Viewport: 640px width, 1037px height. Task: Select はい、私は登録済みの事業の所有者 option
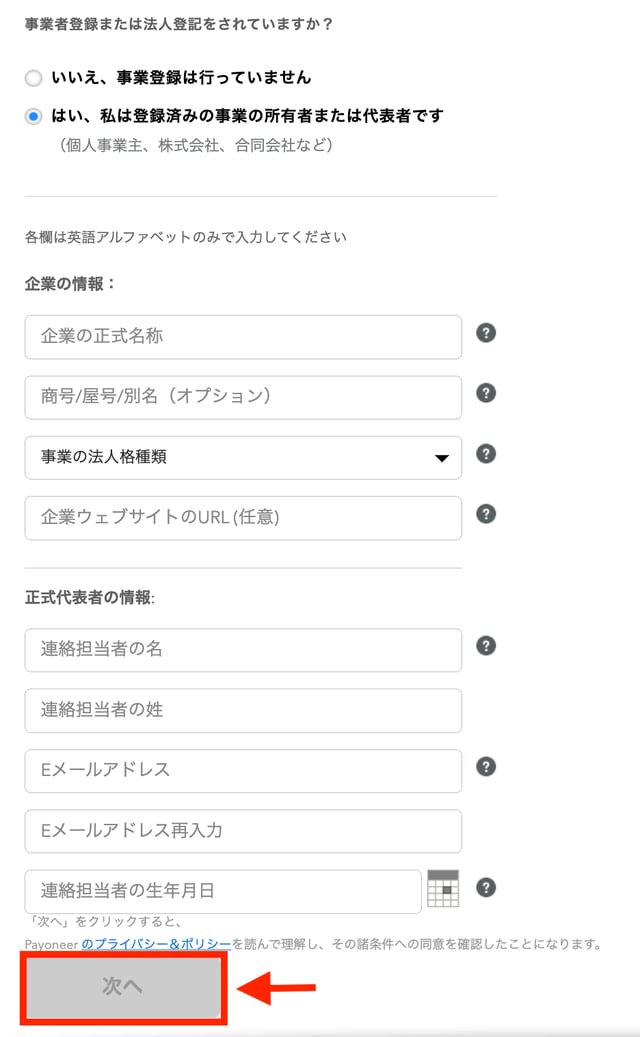tap(33, 116)
